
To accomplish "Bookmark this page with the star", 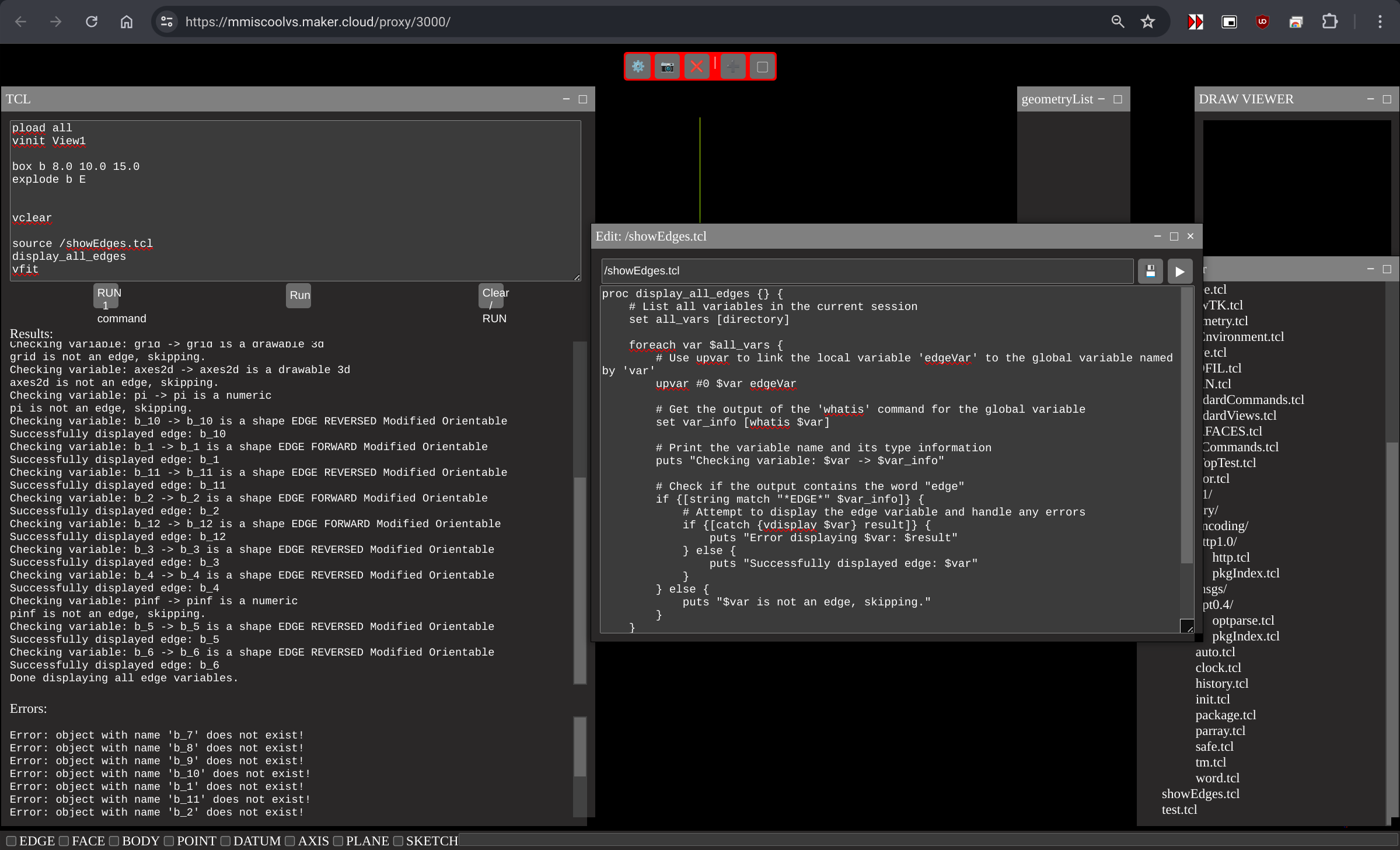I will click(1147, 22).
